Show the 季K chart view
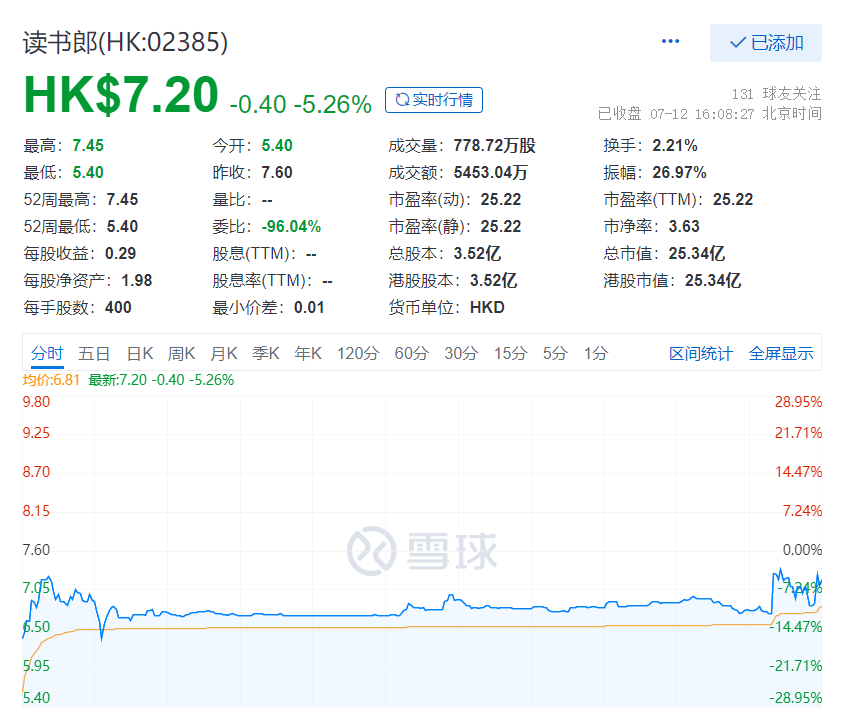This screenshot has width=867, height=709. click(x=266, y=353)
